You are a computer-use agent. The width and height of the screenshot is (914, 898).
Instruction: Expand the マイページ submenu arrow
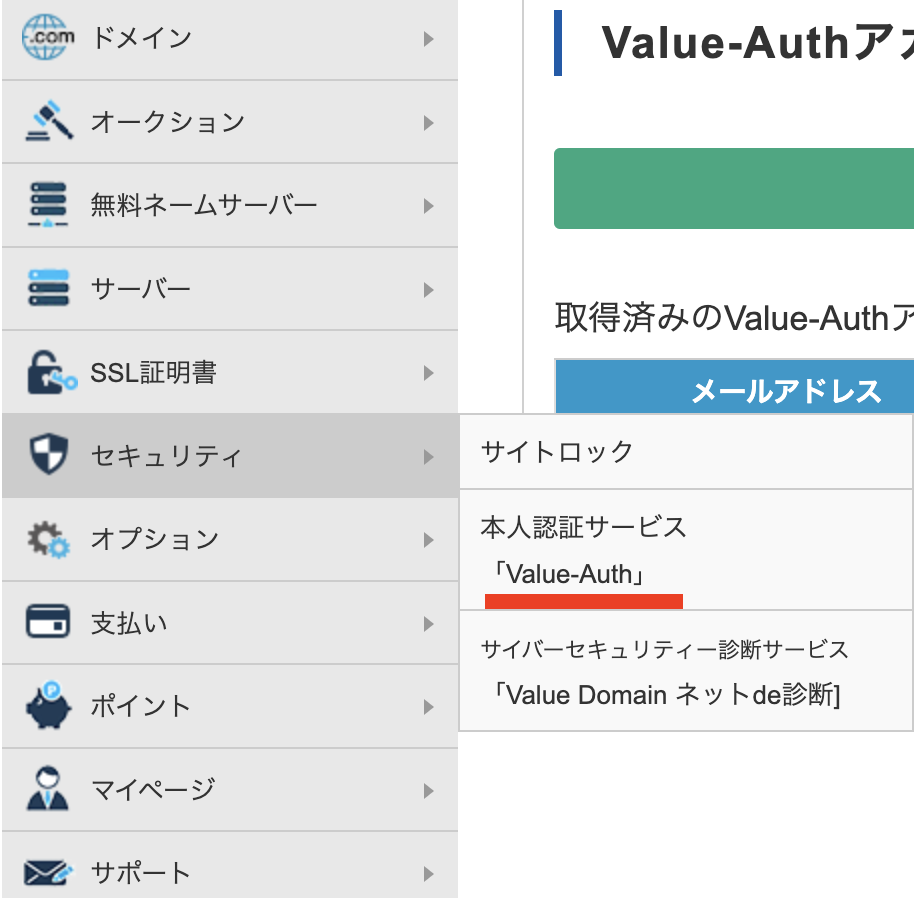coord(429,790)
